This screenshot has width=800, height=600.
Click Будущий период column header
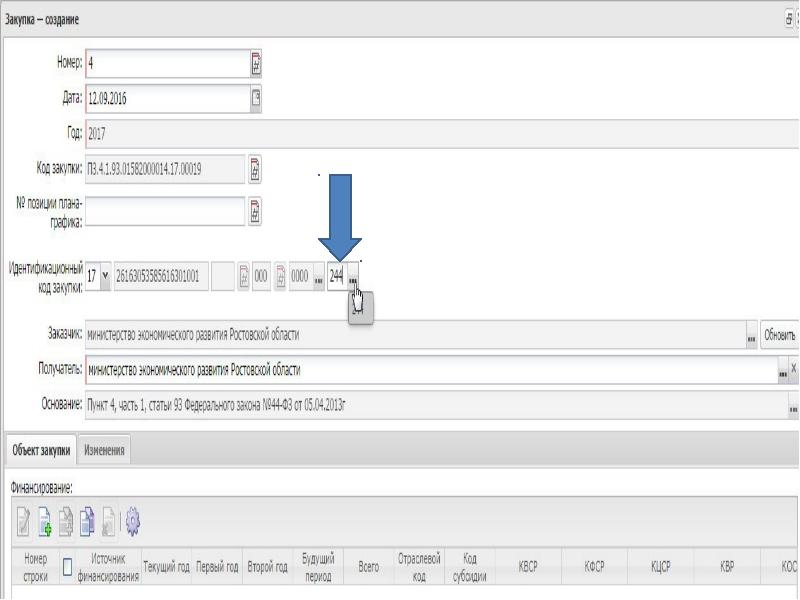coord(318,567)
